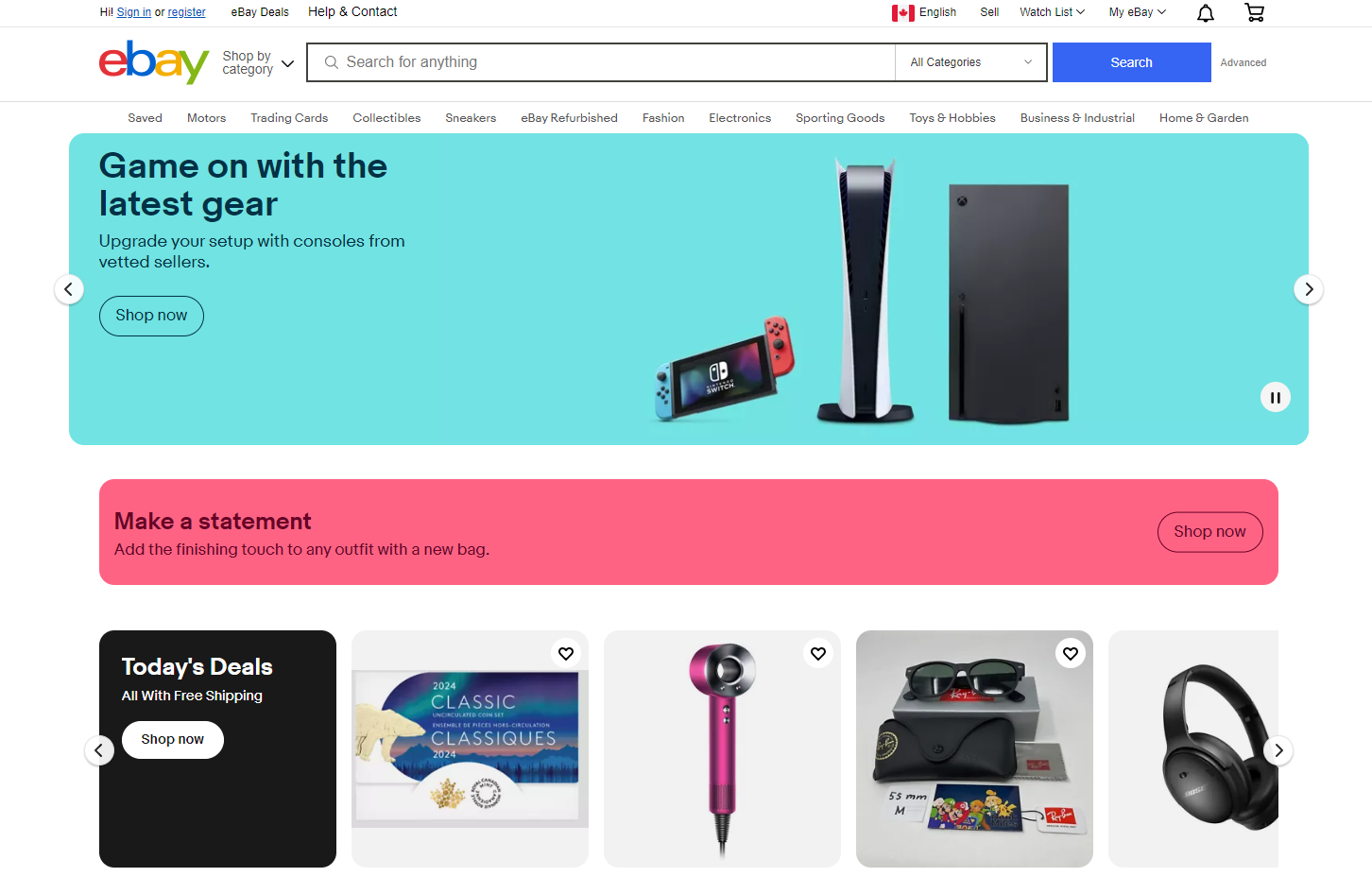
Task: Move Today's Deals carousel left
Action: point(99,750)
